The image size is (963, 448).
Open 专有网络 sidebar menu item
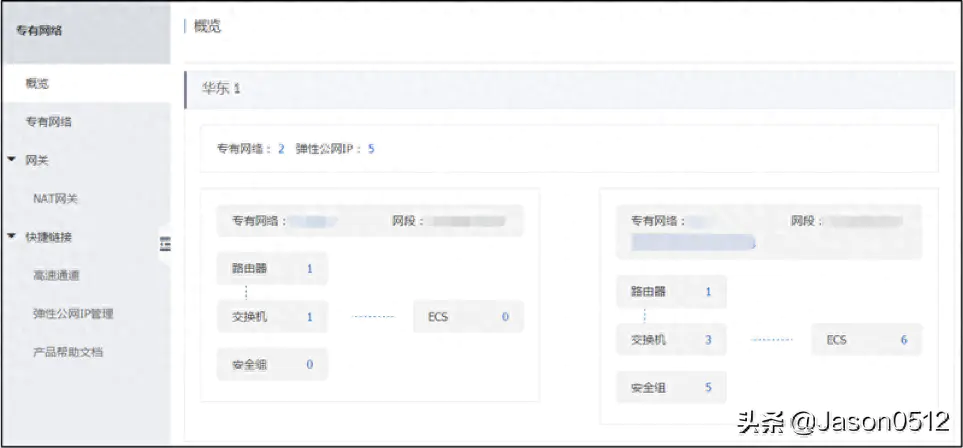tap(48, 121)
